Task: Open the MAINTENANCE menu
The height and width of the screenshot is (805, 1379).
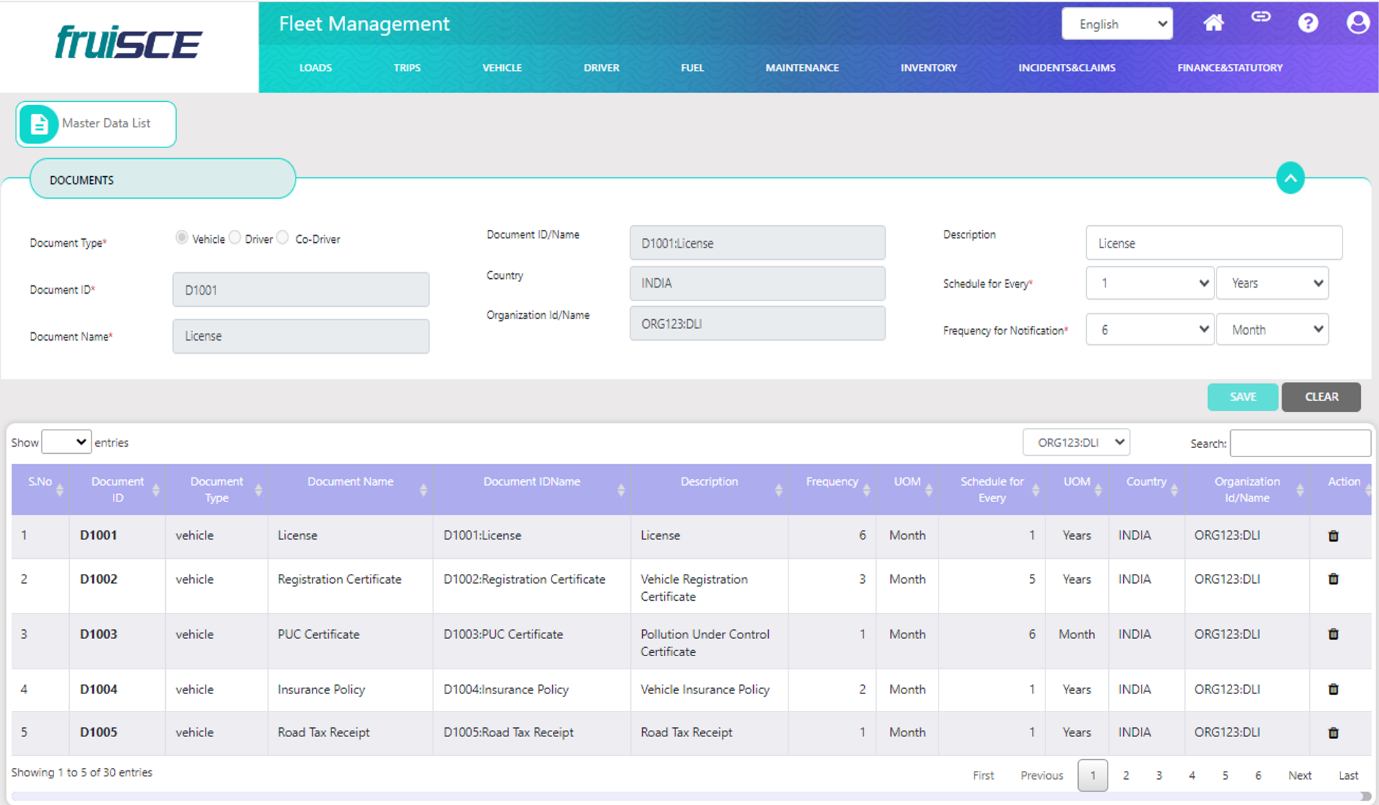Action: pos(802,68)
